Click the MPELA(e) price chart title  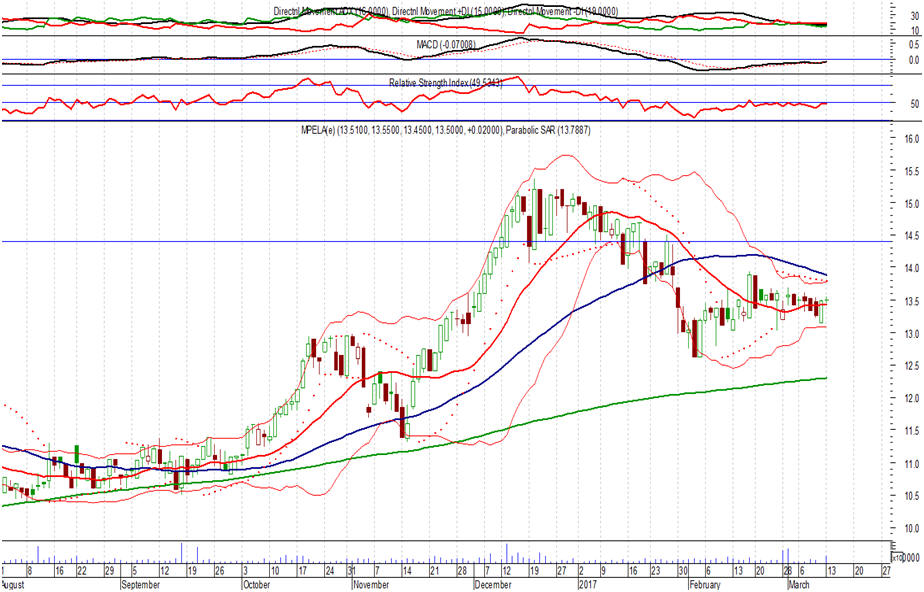402,131
